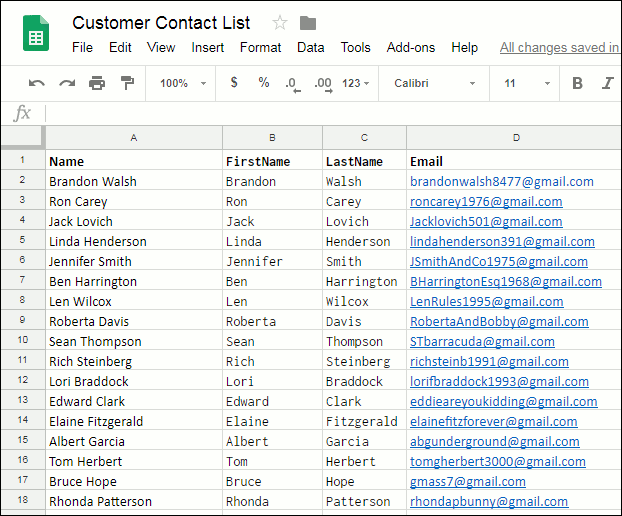Image resolution: width=622 pixels, height=516 pixels.
Task: Open the Format menu
Action: (260, 47)
